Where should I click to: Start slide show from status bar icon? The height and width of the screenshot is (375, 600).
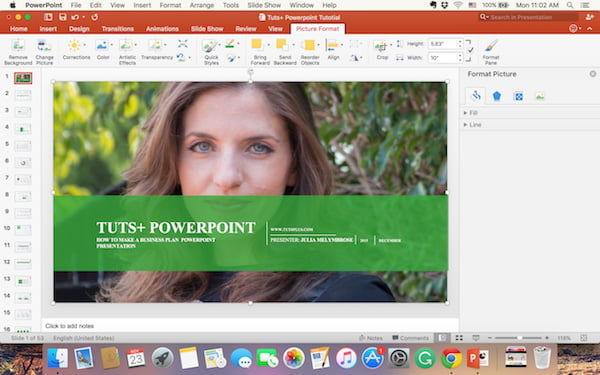[x=476, y=338]
